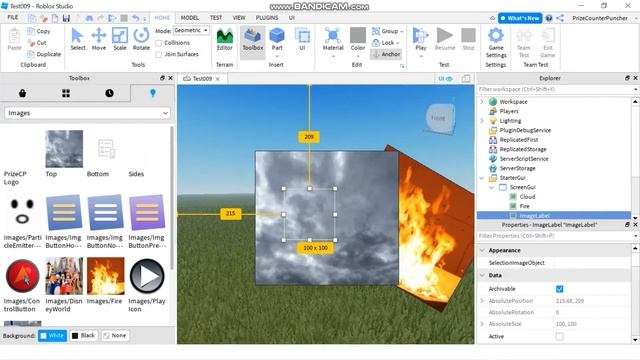Select Players in Explorer
Image resolution: width=640 pixels, height=360 pixels.
509,111
